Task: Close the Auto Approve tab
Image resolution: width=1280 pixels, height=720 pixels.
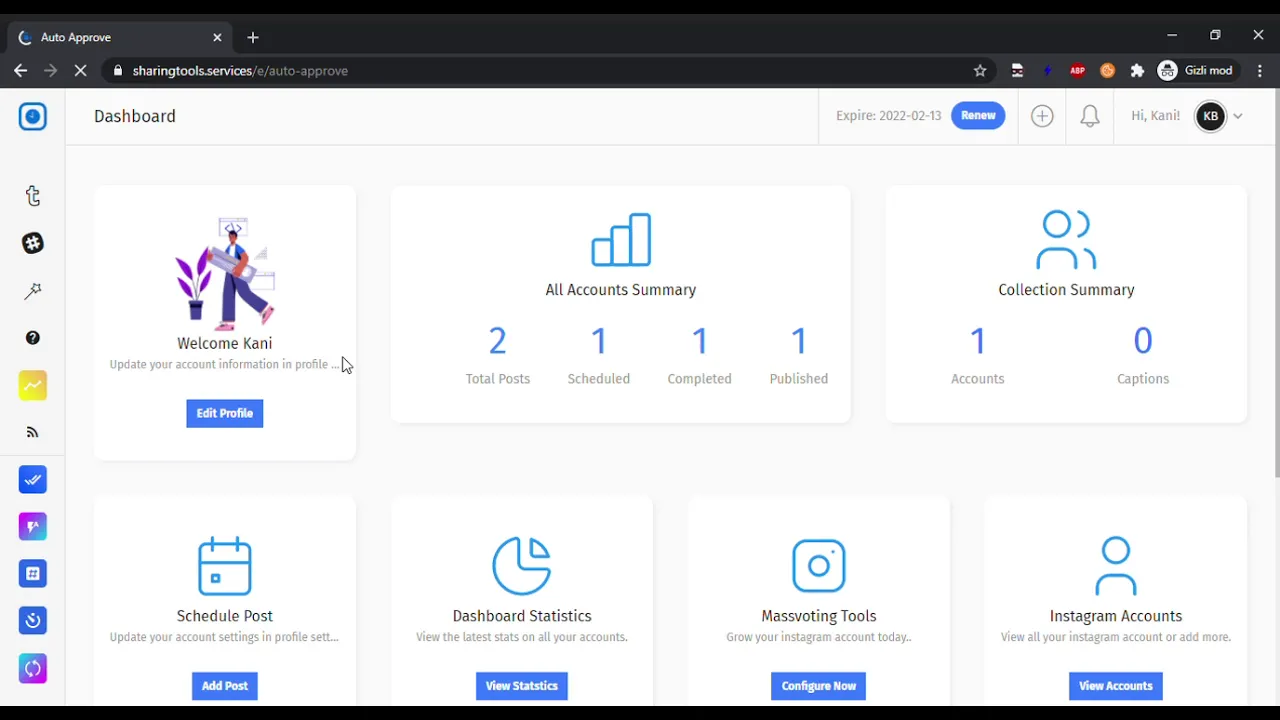Action: tap(217, 37)
